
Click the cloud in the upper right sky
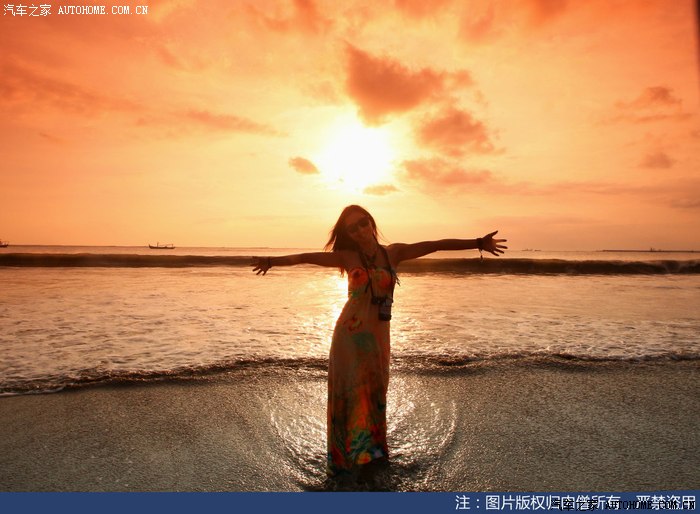pyautogui.click(x=648, y=101)
